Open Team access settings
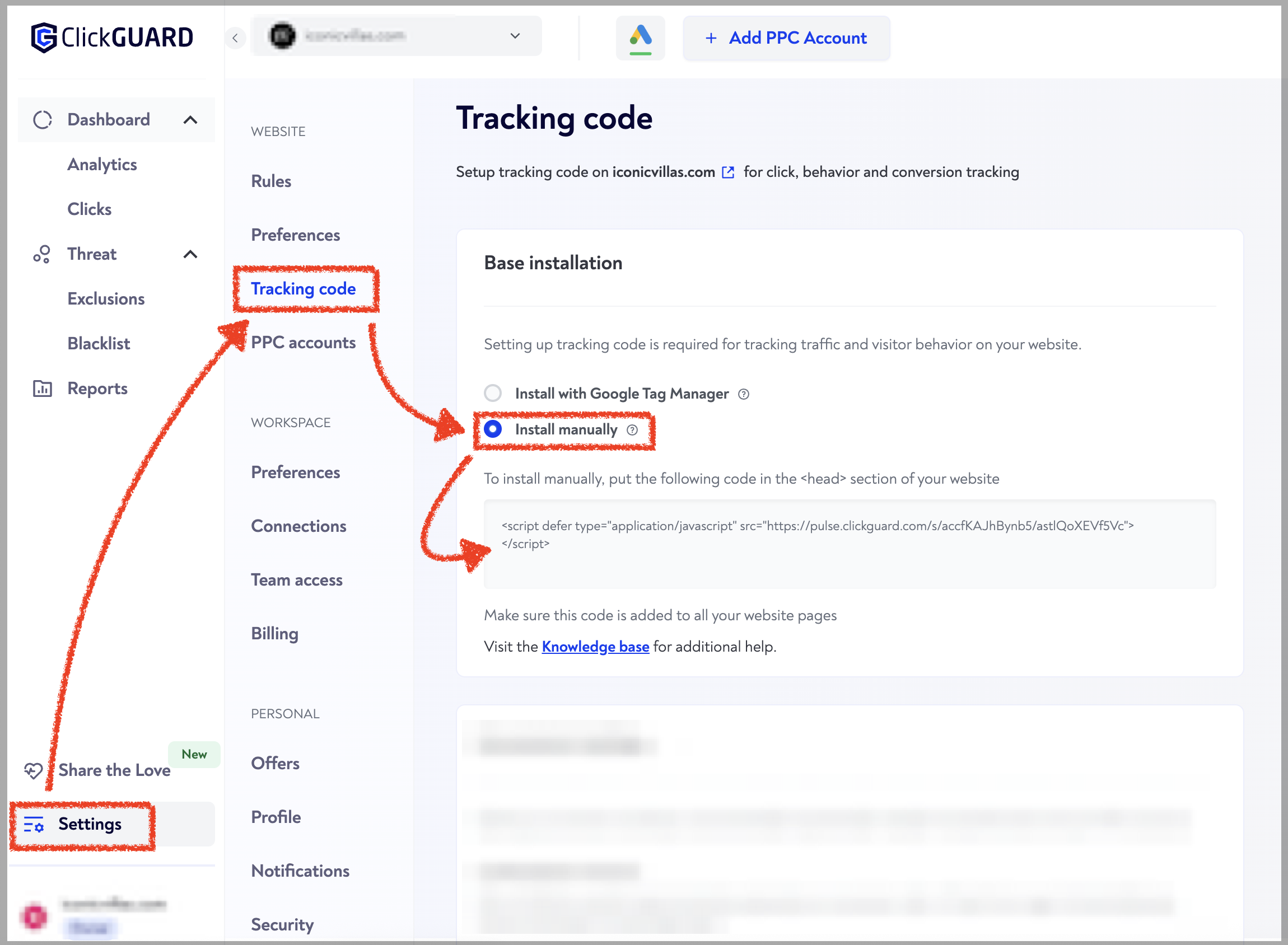This screenshot has width=1288, height=945. pyautogui.click(x=296, y=580)
